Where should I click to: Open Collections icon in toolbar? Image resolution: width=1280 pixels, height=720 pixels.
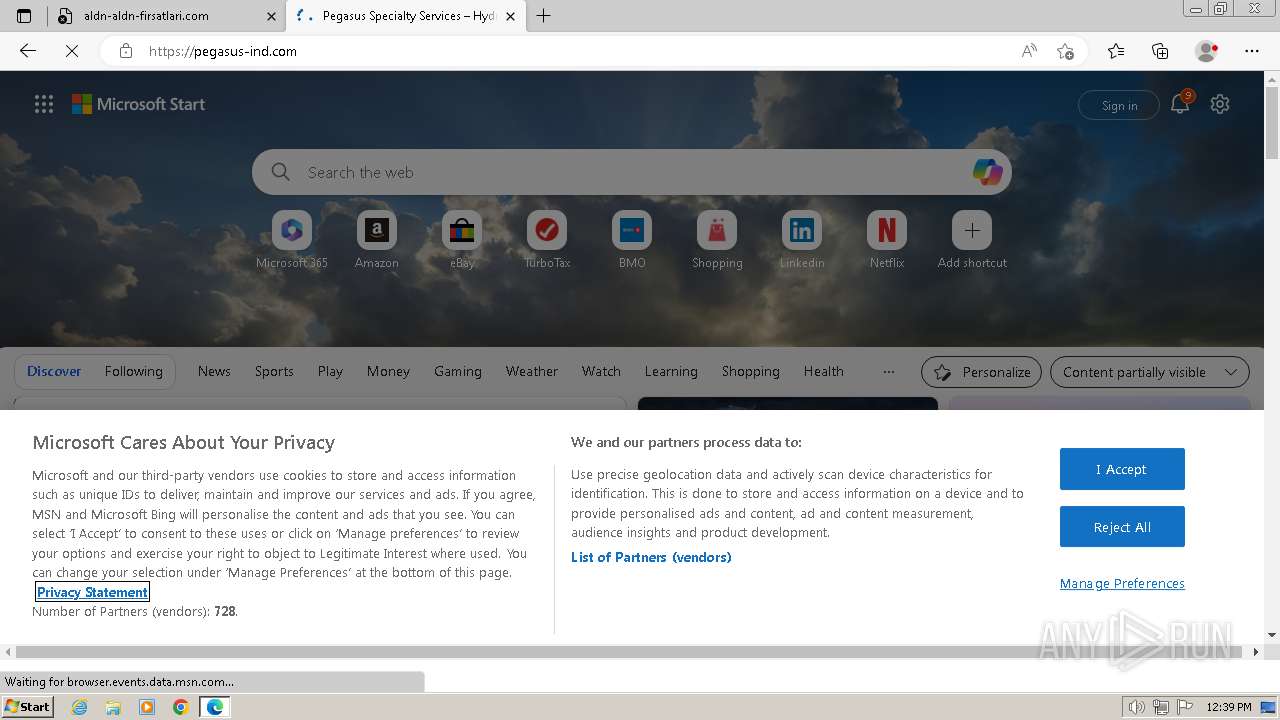tap(1160, 51)
